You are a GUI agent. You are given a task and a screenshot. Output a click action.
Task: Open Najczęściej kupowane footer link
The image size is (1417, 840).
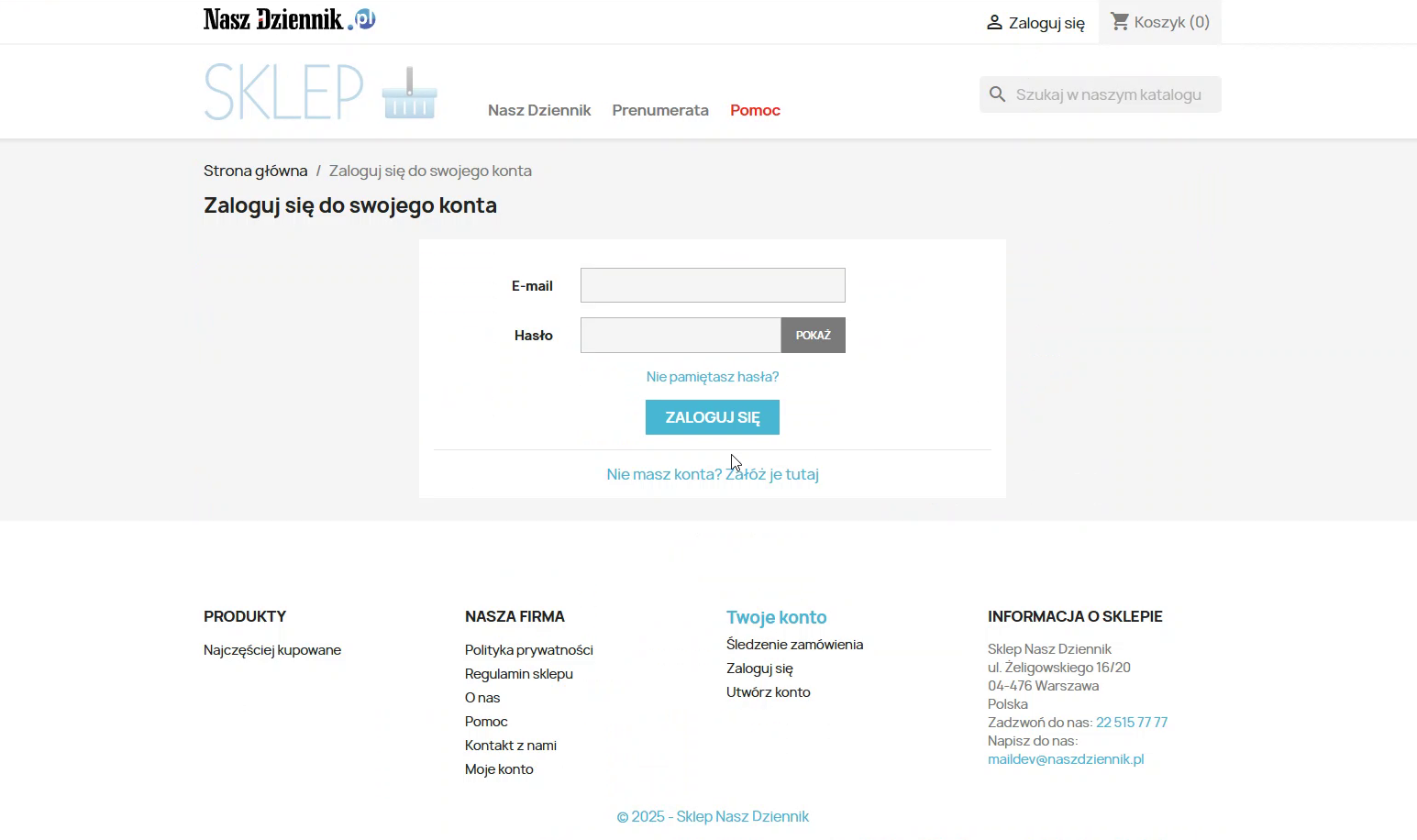[x=272, y=650]
